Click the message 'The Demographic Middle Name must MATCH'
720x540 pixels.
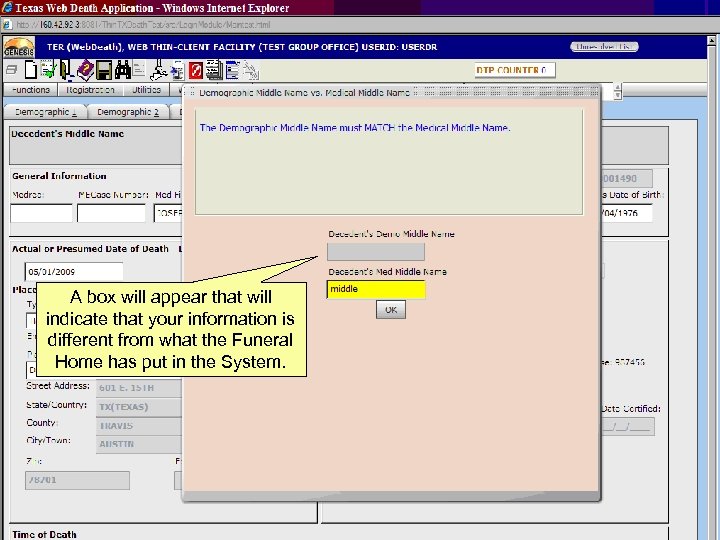355,128
